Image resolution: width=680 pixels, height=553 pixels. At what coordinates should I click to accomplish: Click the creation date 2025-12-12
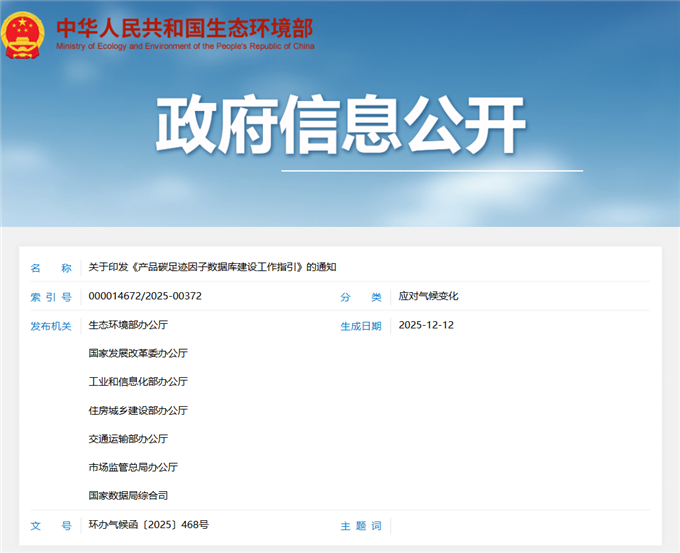(426, 325)
